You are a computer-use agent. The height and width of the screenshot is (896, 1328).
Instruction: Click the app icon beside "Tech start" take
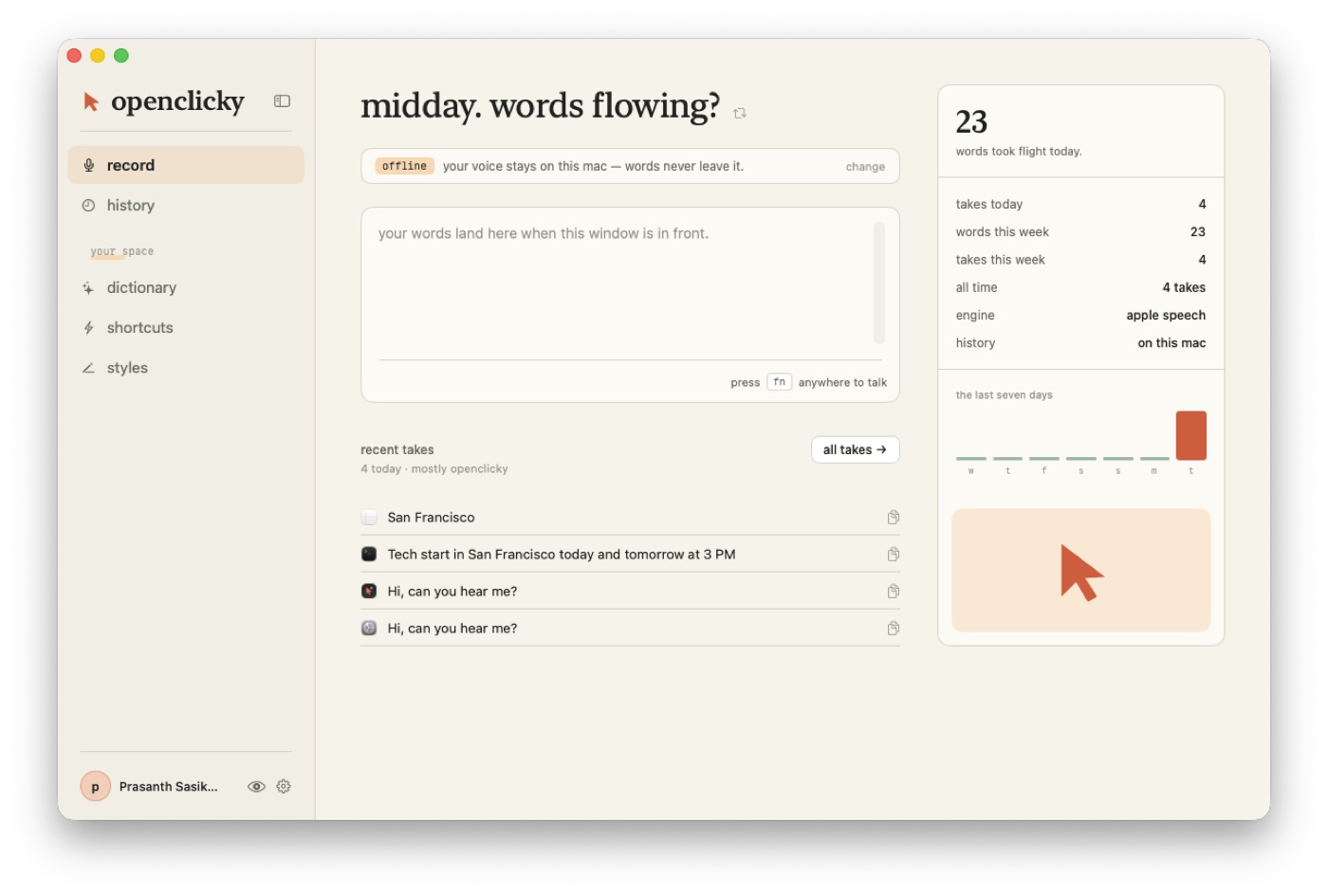(369, 555)
